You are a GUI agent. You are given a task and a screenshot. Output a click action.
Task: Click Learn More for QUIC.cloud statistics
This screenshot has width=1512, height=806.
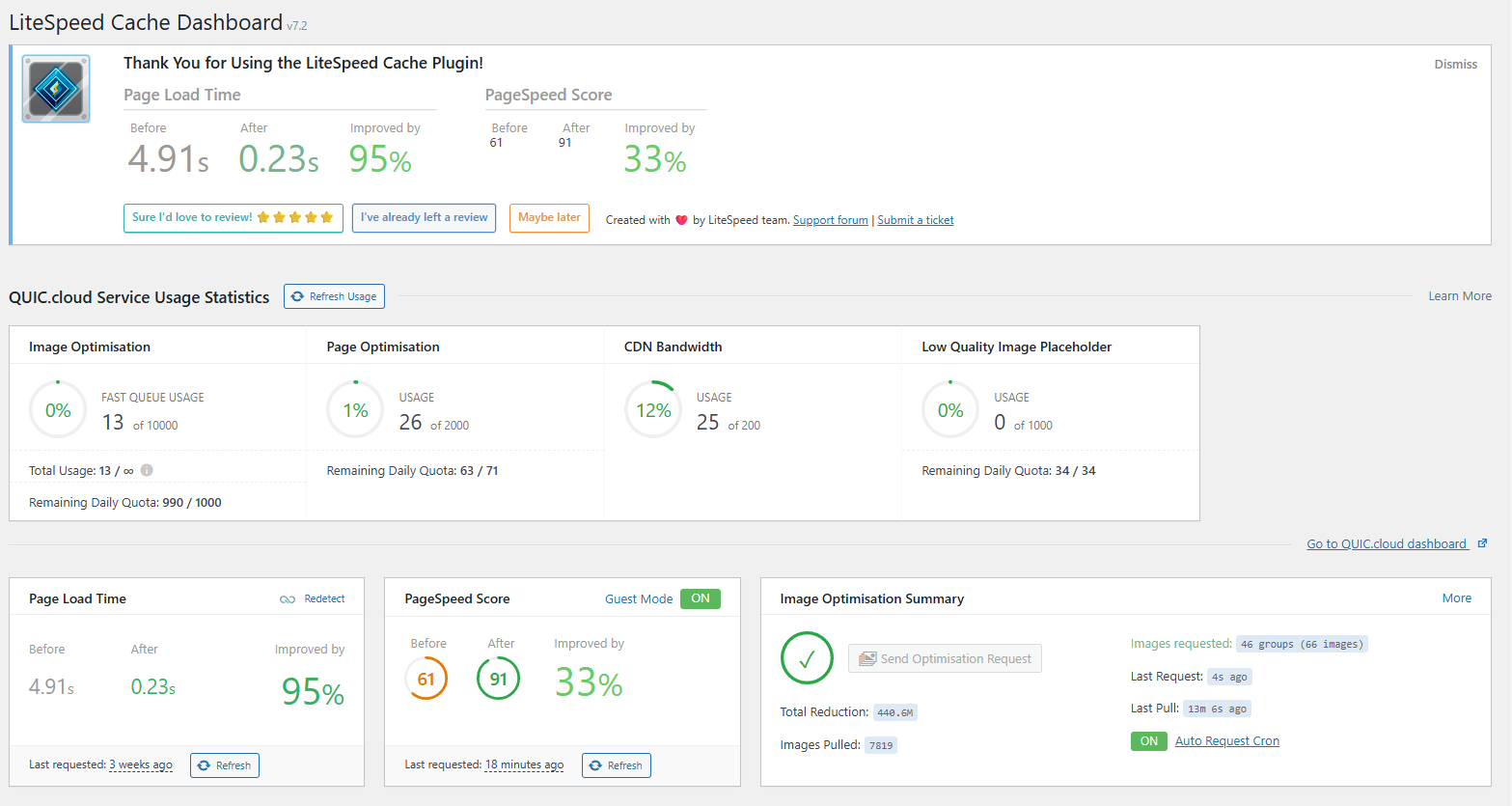(1459, 295)
